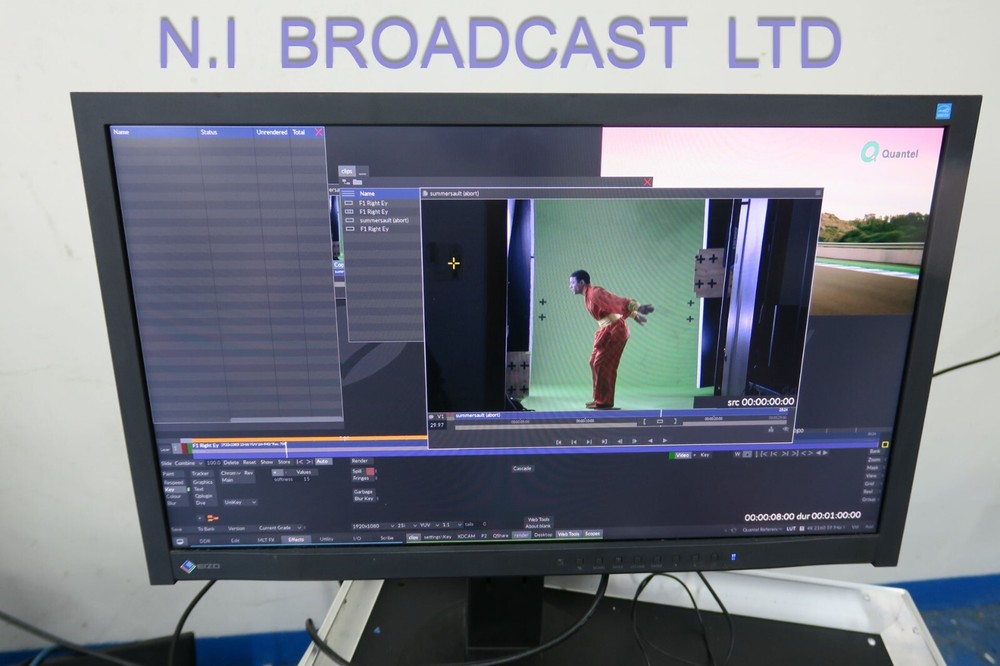
Task: Switch to the Utility tab
Action: point(327,539)
